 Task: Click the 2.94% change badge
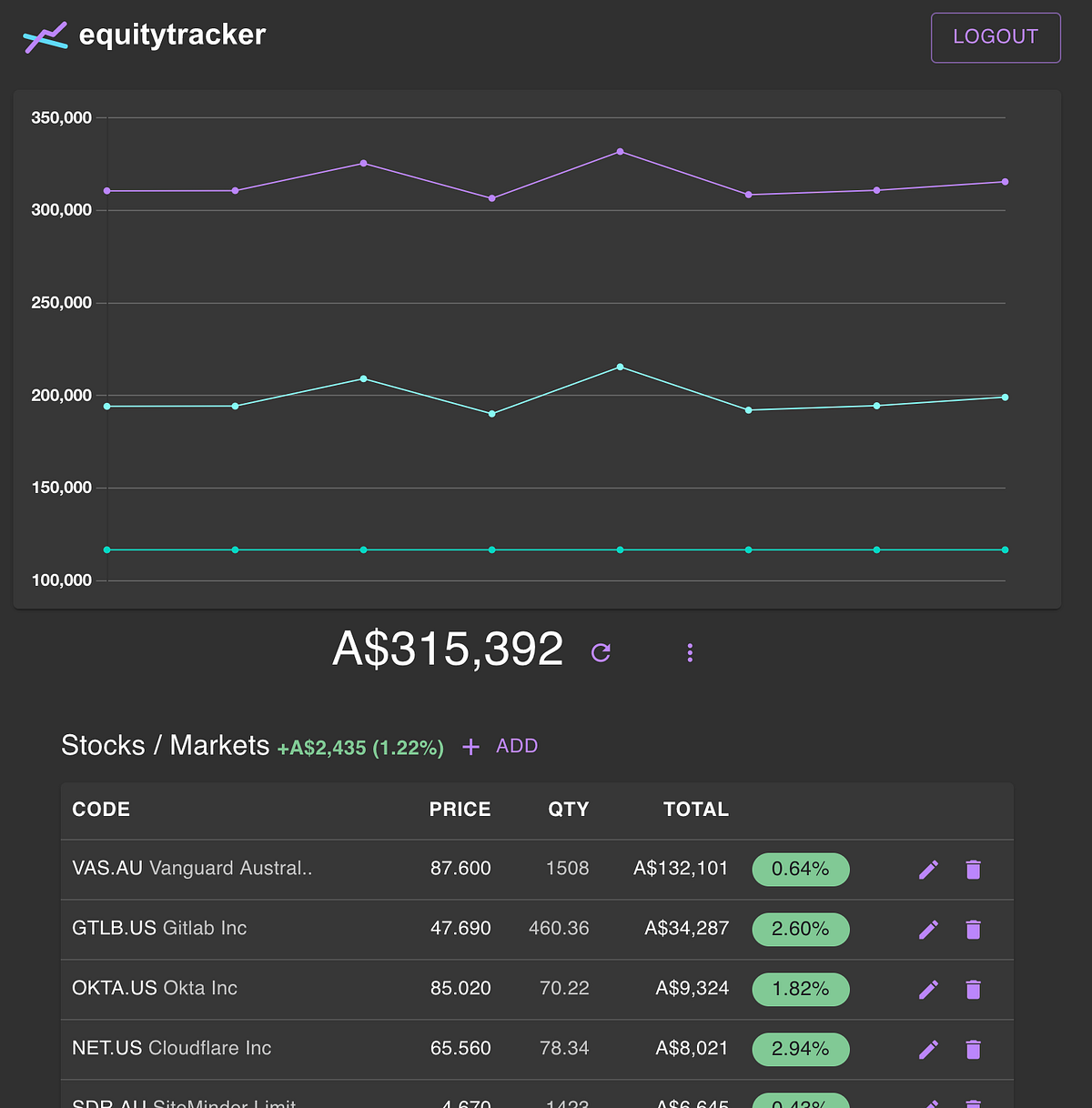tap(801, 1050)
